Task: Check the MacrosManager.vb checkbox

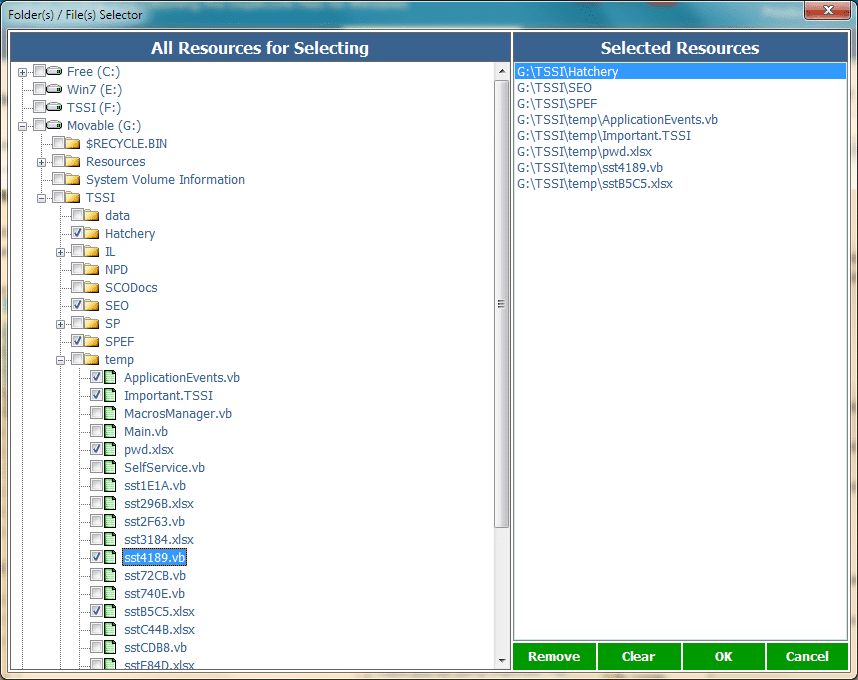Action: (x=96, y=414)
